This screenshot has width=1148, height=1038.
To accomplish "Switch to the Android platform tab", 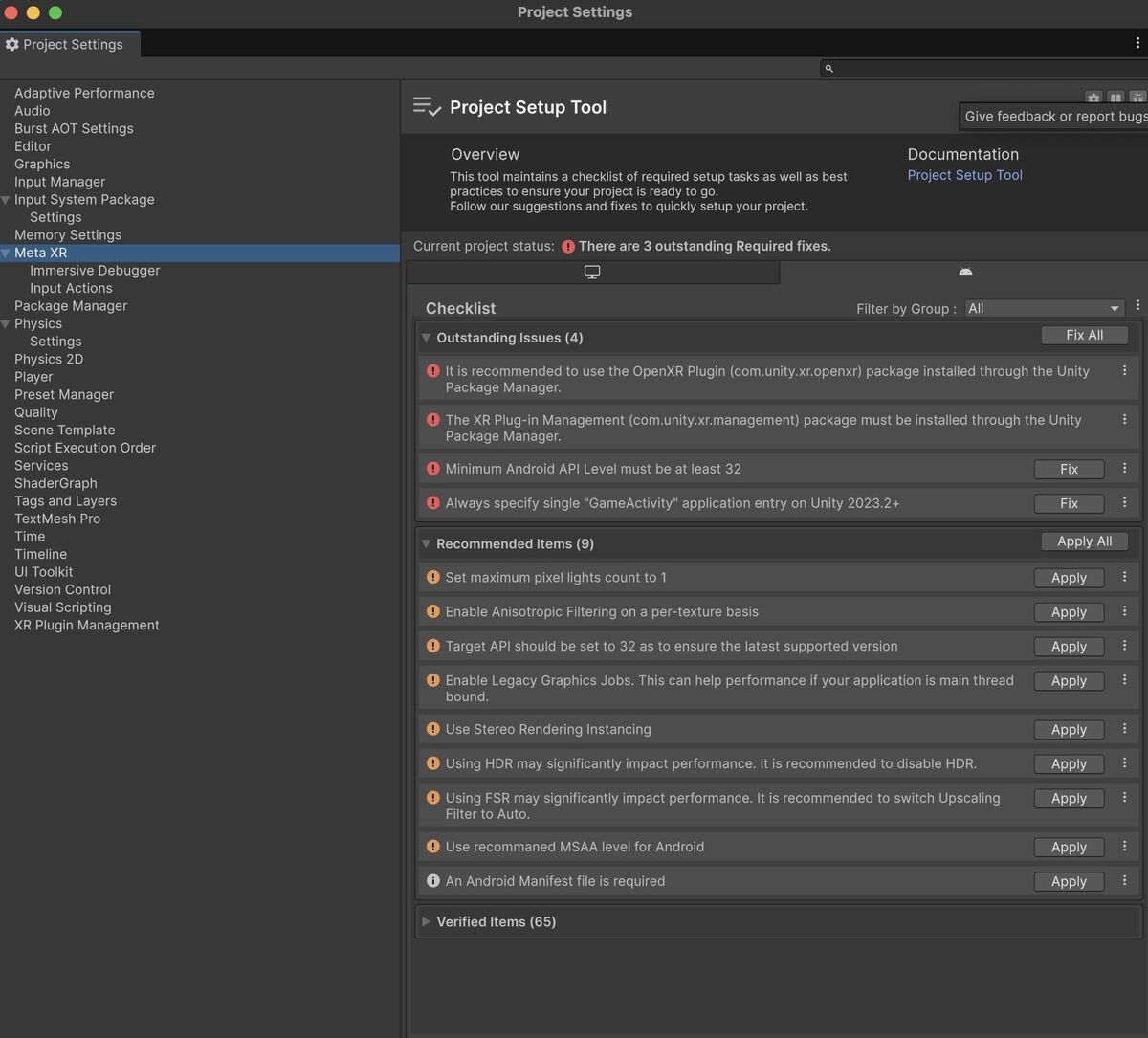I will click(964, 273).
